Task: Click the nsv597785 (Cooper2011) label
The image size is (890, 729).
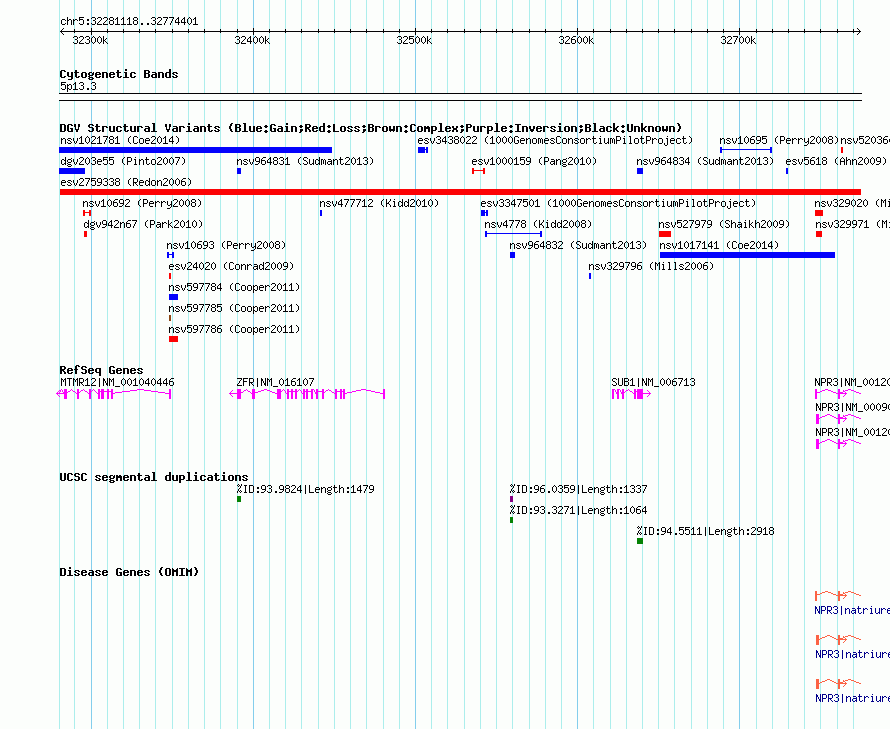Action: coord(234,308)
